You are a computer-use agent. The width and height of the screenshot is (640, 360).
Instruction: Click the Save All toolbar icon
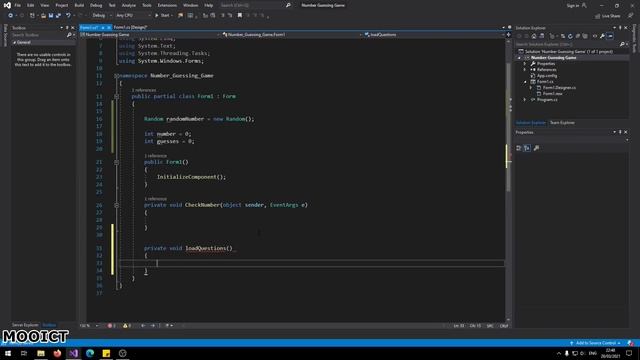point(58,16)
